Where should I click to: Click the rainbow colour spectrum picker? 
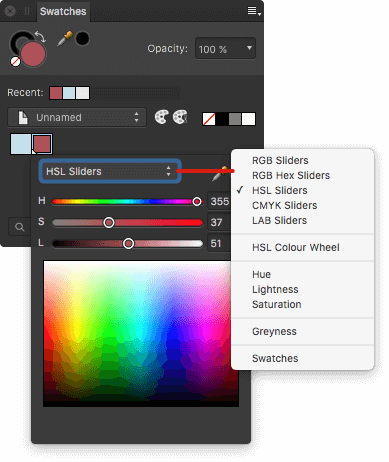tap(141, 333)
